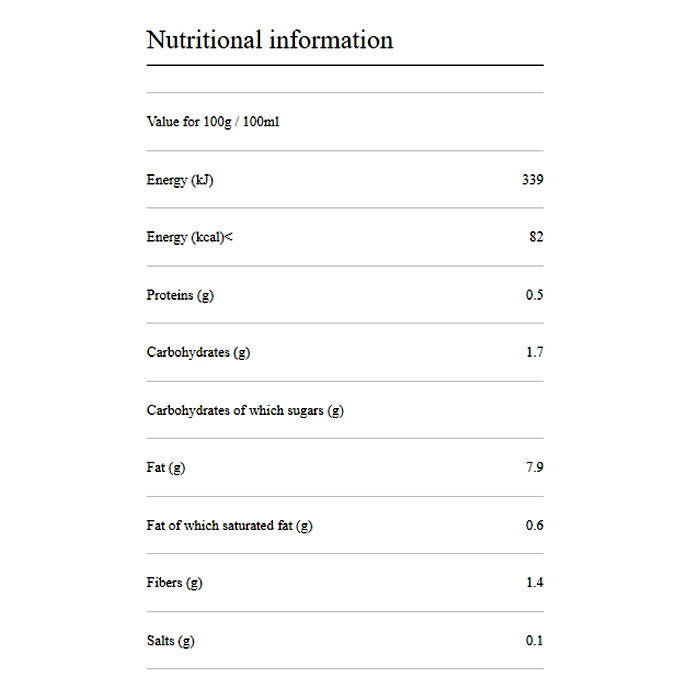Select the Fat (g) row label
Viewport: 700px width, 700px height.
click(165, 467)
